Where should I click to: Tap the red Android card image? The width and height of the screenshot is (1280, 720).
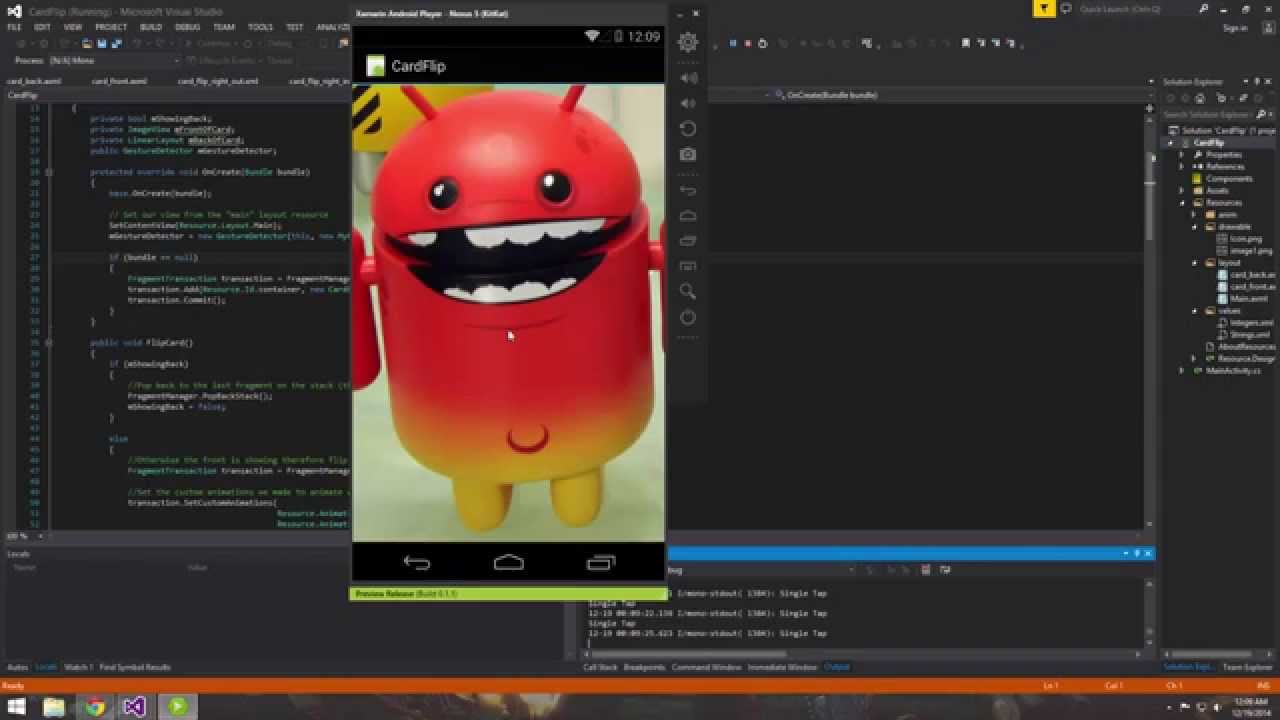508,313
